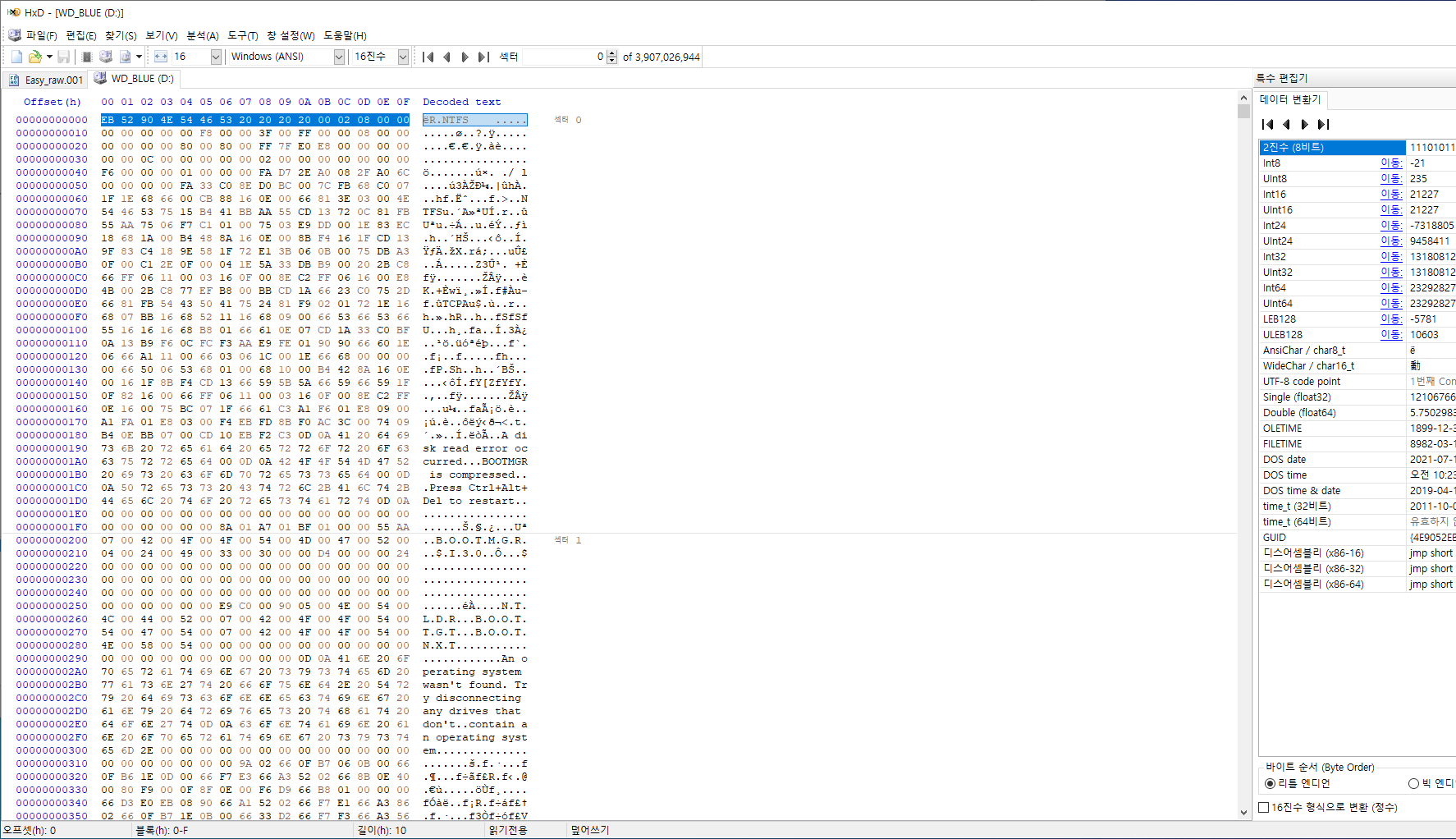Click the New file icon in toolbar
Viewport: 1456px width, 839px height.
click(16, 57)
